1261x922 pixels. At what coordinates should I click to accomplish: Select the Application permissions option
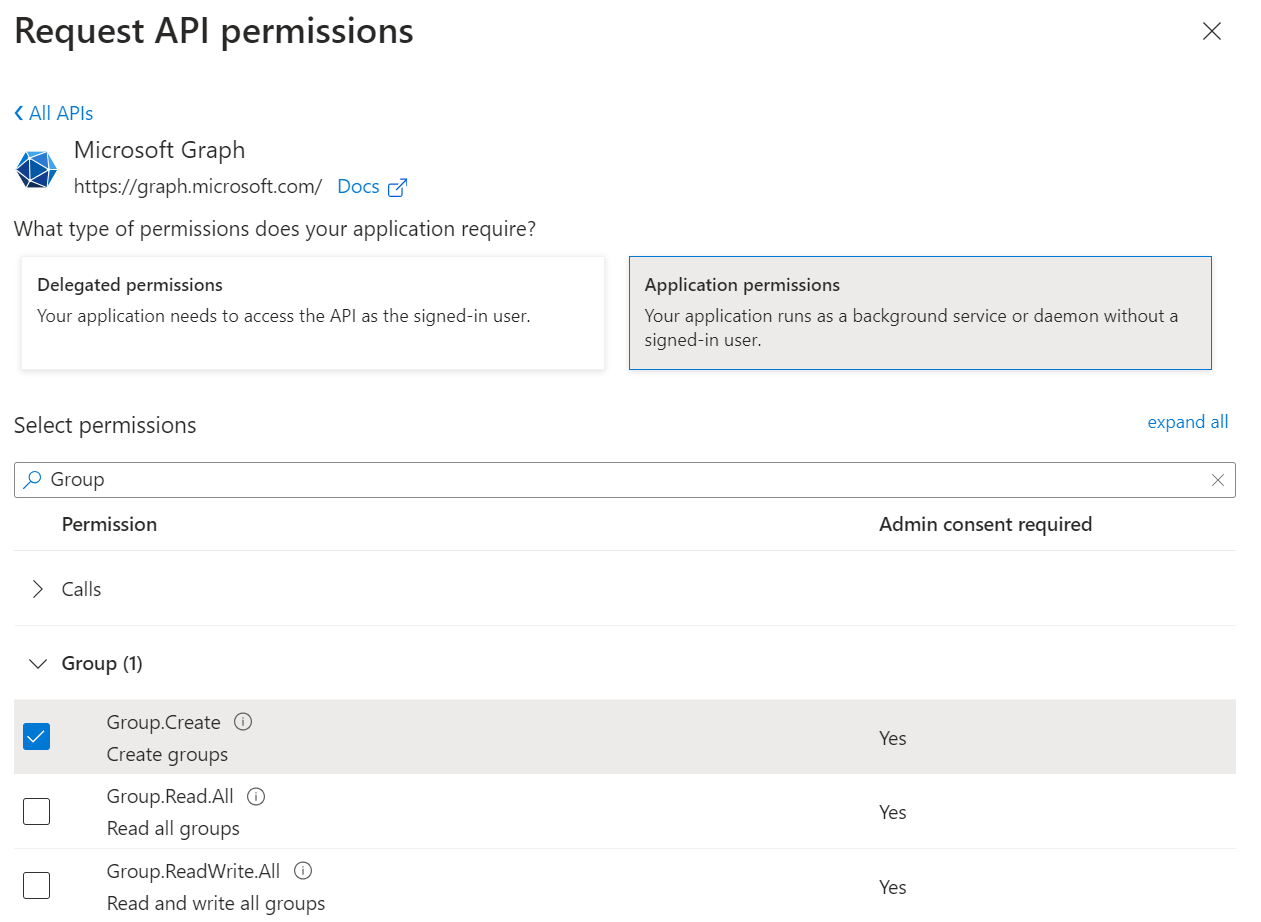pos(919,313)
